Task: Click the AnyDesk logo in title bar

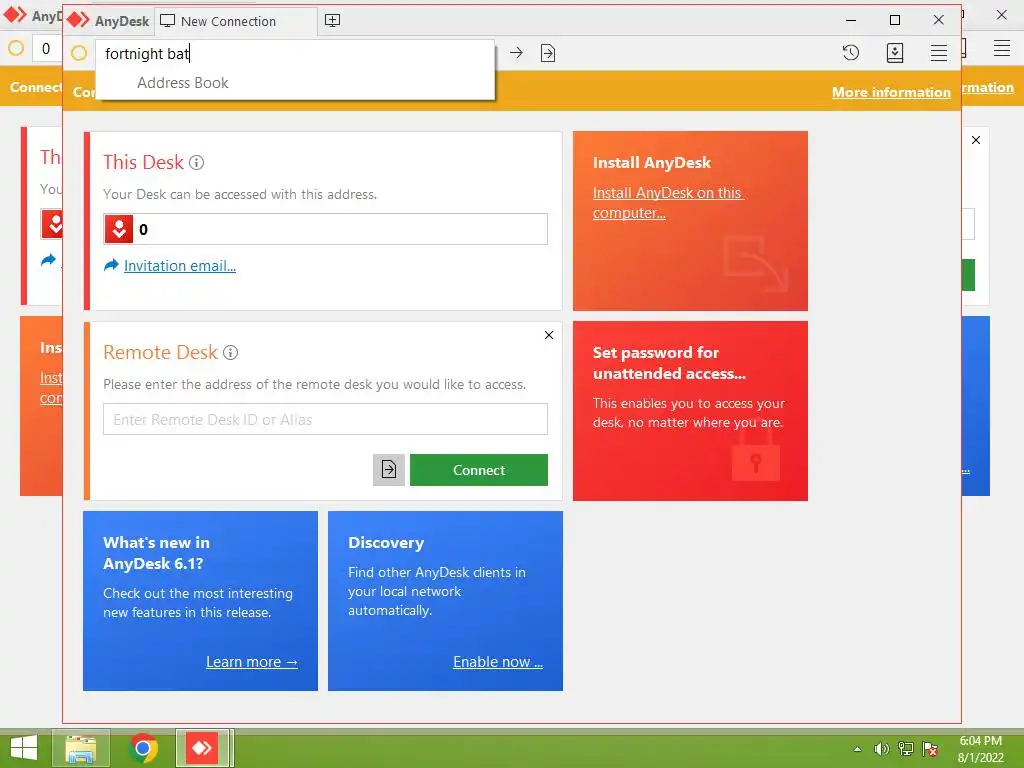Action: [x=78, y=20]
